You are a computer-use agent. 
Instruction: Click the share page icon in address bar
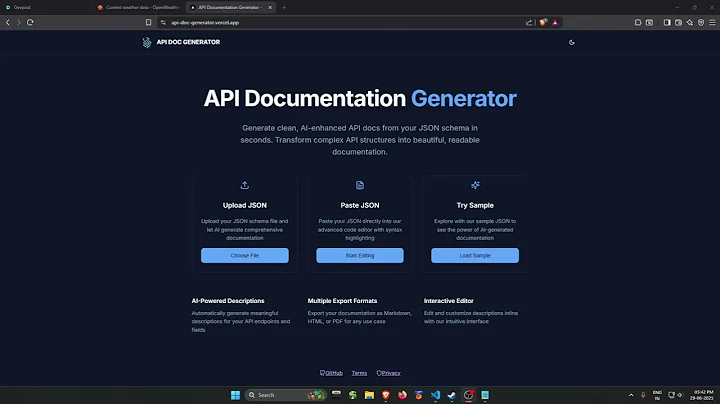pyautogui.click(x=529, y=22)
